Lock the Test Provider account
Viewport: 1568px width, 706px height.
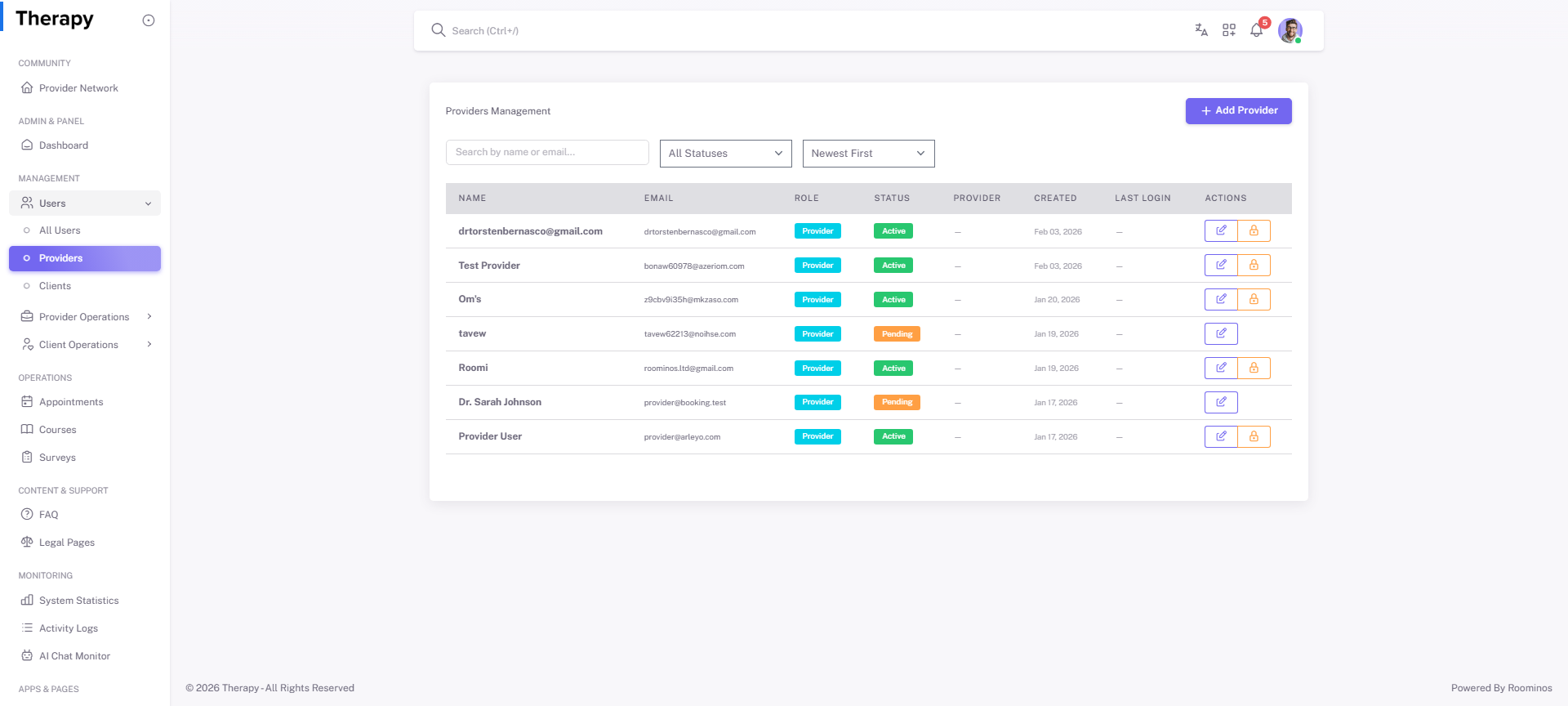(1254, 266)
